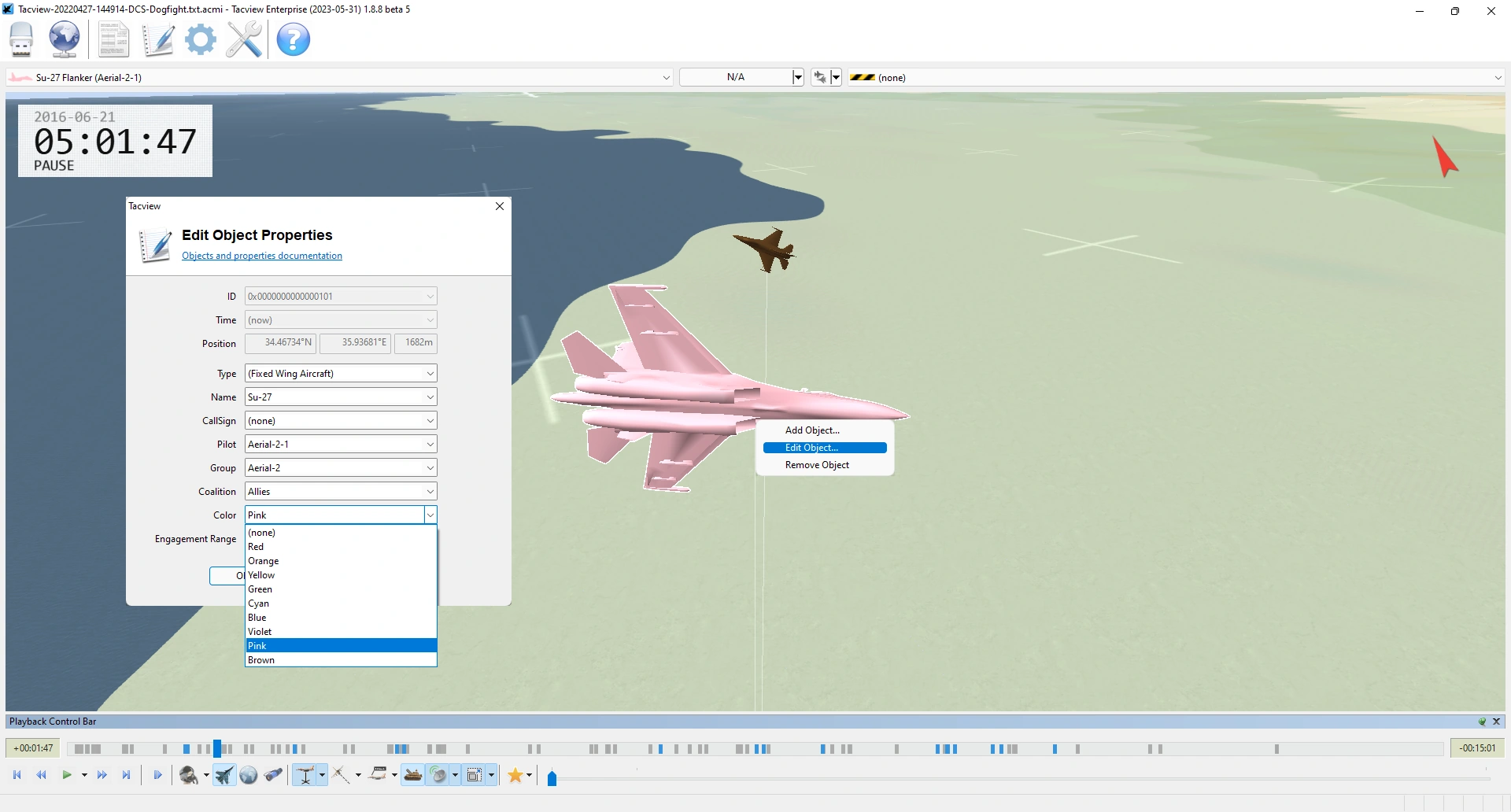This screenshot has height=812, width=1511.
Task: Click the elapsed time +00:01:47 box
Action: tap(34, 748)
